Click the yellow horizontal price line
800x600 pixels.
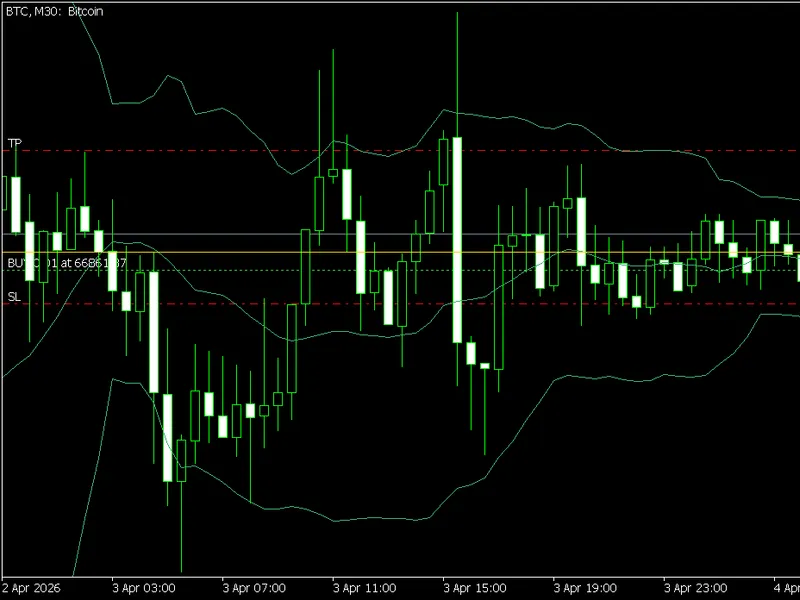(400, 252)
